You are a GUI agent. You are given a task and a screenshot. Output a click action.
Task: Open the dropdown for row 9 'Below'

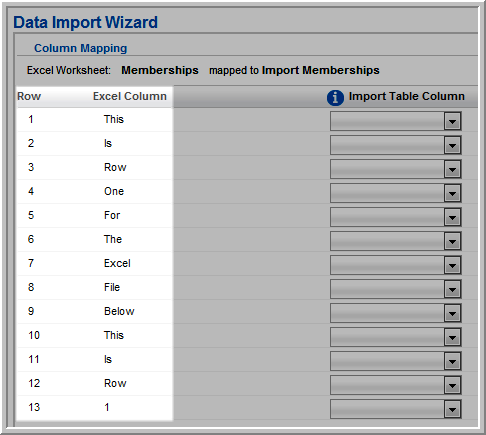coord(396,313)
